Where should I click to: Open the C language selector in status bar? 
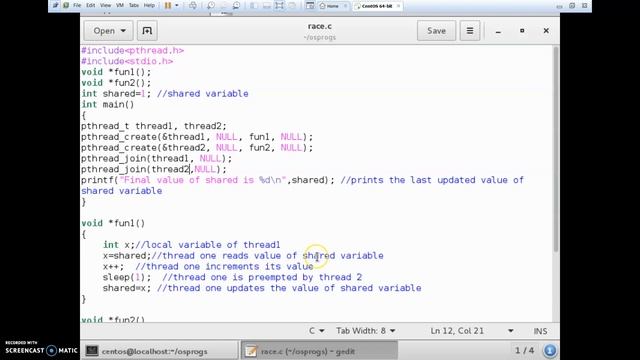(x=316, y=331)
